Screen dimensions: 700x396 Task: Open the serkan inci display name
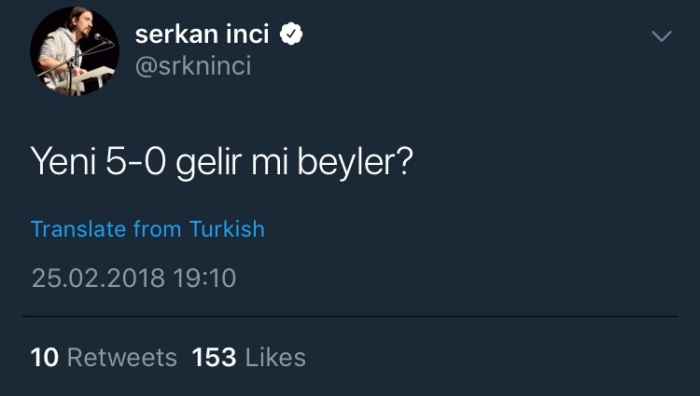pyautogui.click(x=202, y=34)
